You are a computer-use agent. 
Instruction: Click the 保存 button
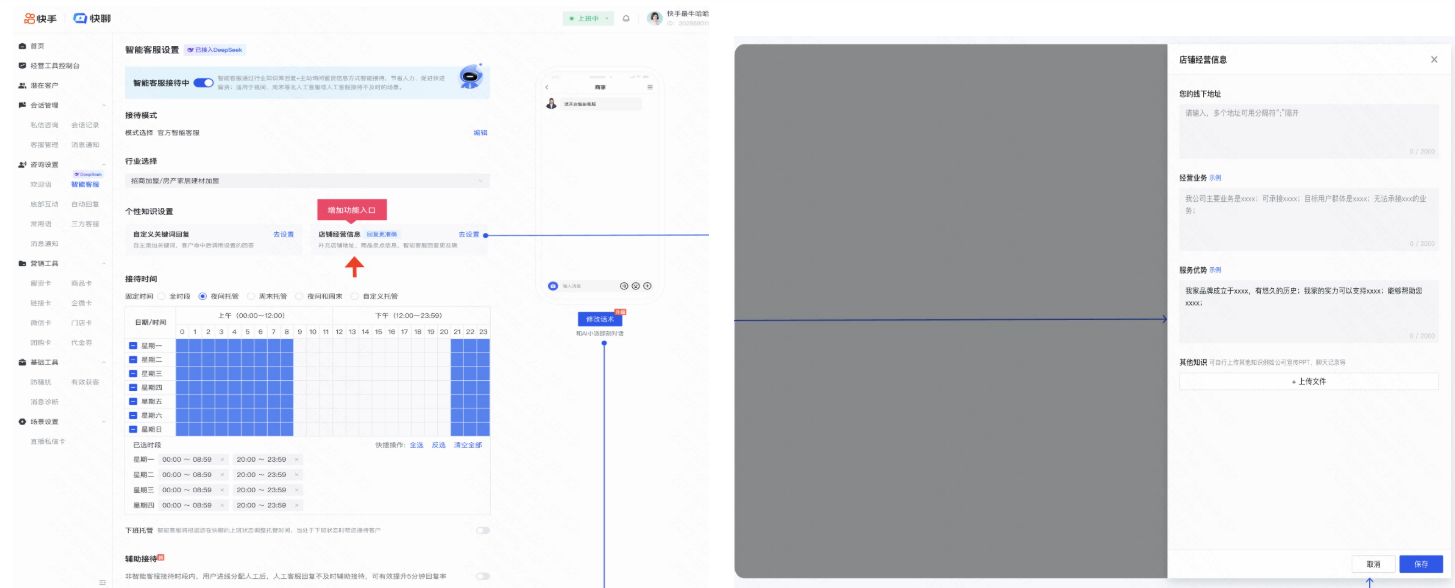click(1420, 564)
